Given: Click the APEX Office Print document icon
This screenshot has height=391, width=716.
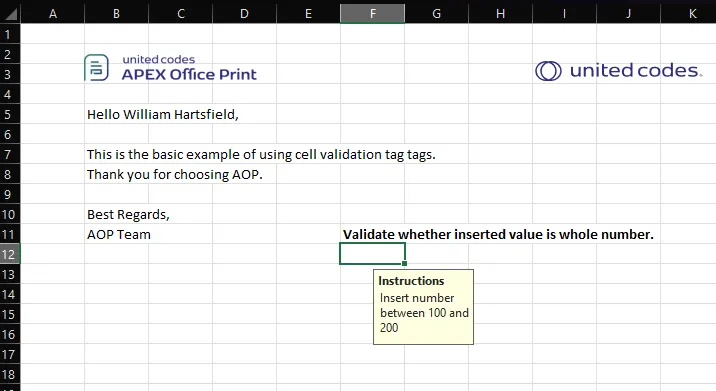Looking at the screenshot, I should pyautogui.click(x=96, y=68).
